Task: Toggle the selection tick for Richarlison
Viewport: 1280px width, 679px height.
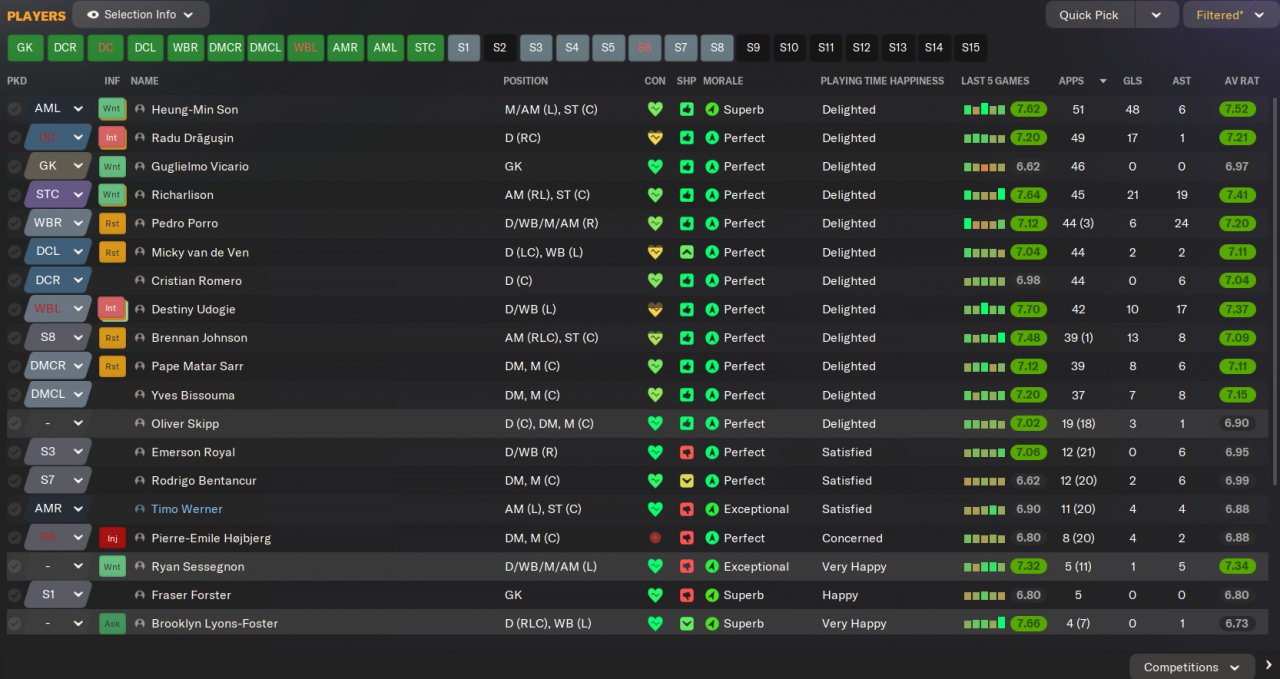Action: [14, 195]
